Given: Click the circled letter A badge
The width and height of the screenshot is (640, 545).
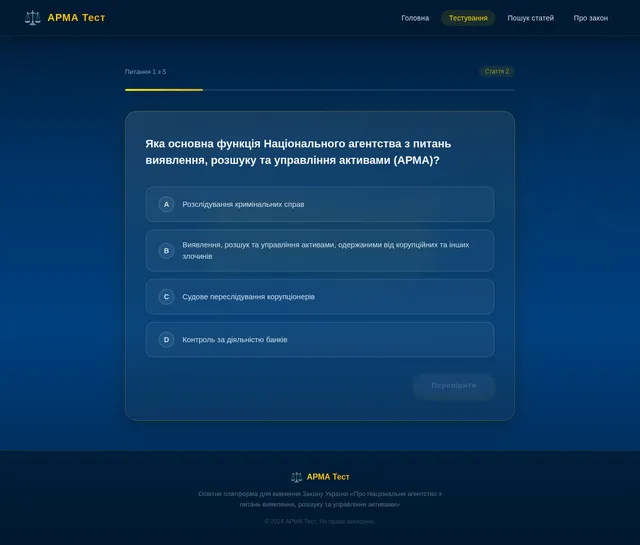Looking at the screenshot, I should click(x=166, y=204).
